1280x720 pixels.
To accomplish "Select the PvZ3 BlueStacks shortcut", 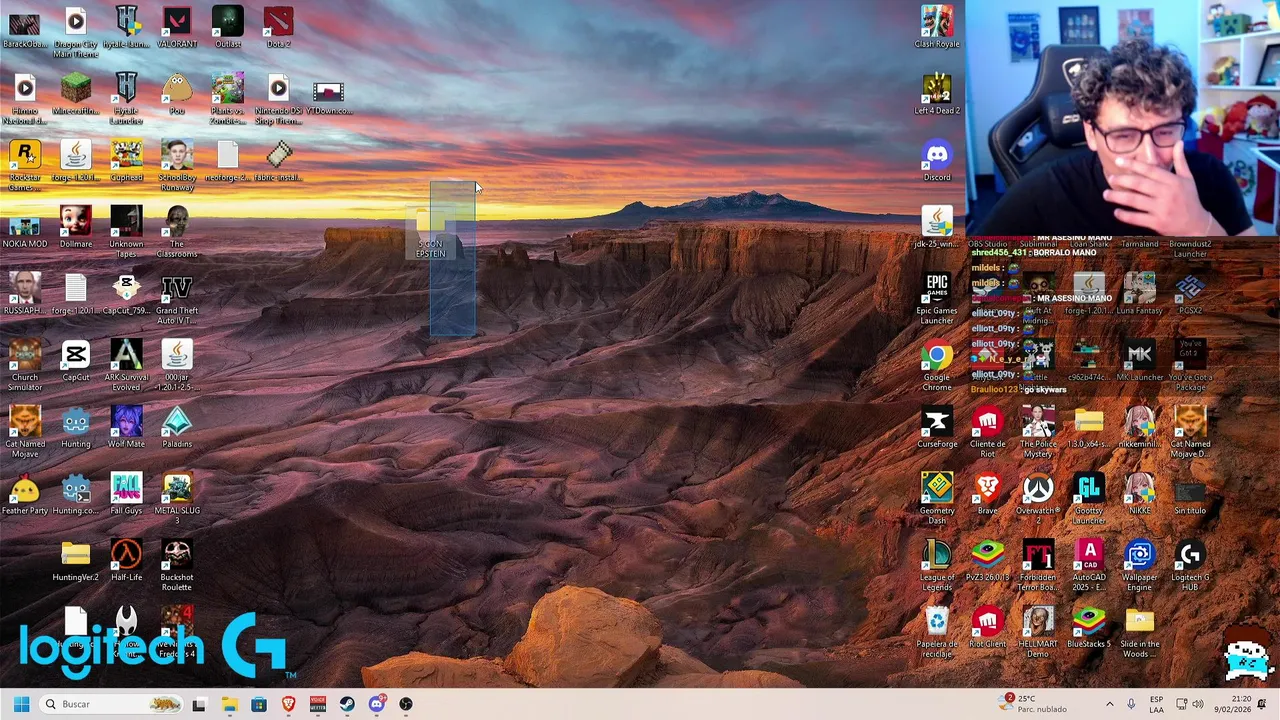I will pyautogui.click(x=988, y=561).
